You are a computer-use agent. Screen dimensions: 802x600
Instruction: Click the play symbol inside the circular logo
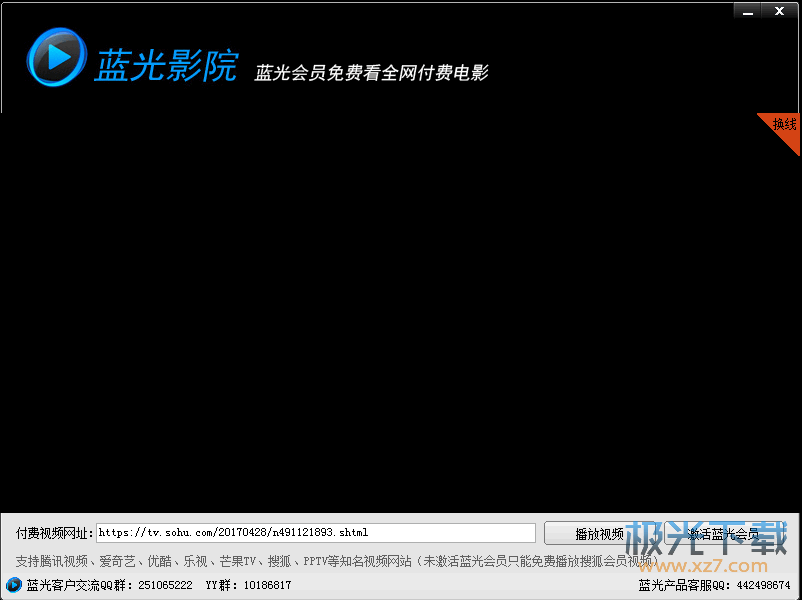56,57
